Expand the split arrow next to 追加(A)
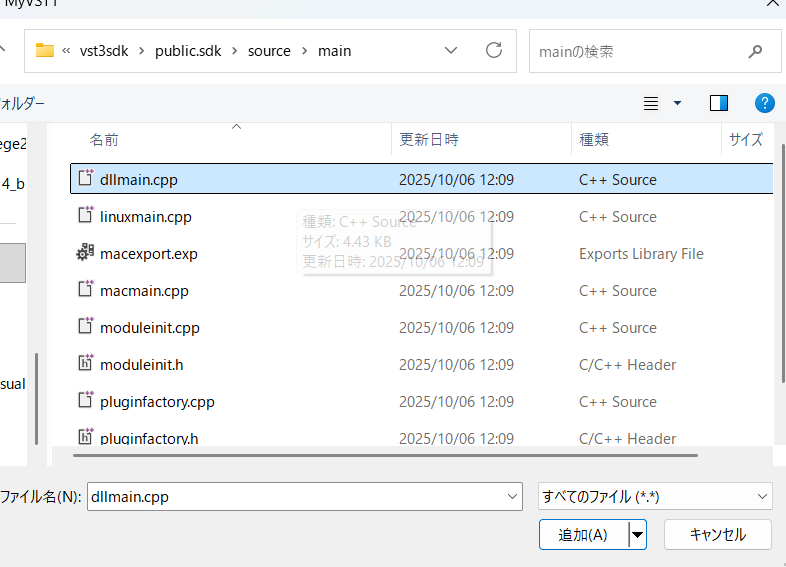 click(x=637, y=535)
